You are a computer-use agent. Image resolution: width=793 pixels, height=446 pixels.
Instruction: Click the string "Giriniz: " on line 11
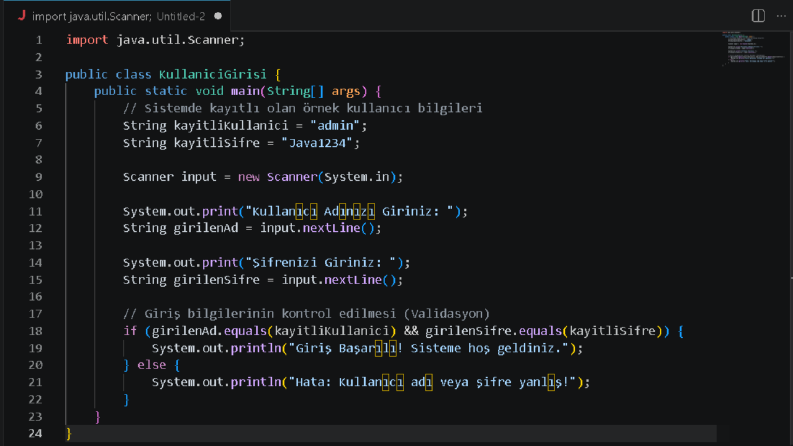coord(418,211)
